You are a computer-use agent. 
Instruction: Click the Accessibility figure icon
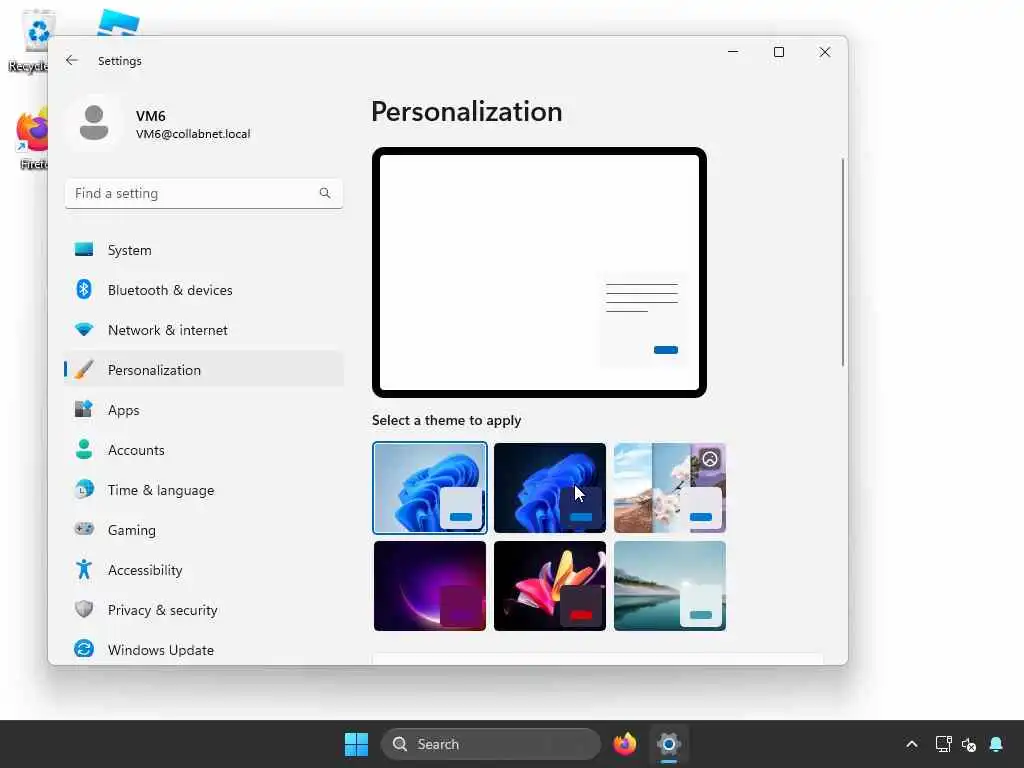point(84,569)
